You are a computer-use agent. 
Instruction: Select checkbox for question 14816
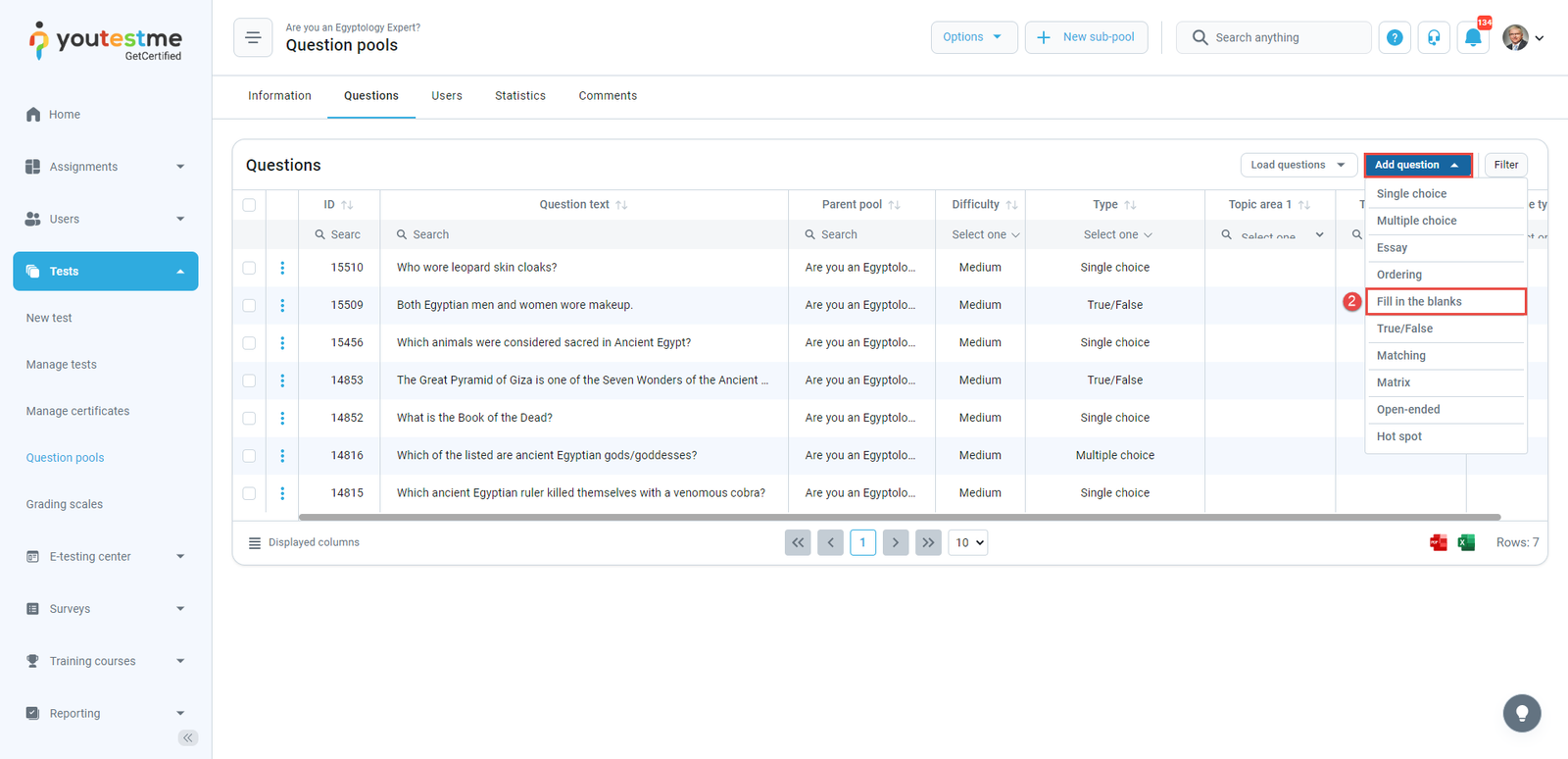coord(249,456)
